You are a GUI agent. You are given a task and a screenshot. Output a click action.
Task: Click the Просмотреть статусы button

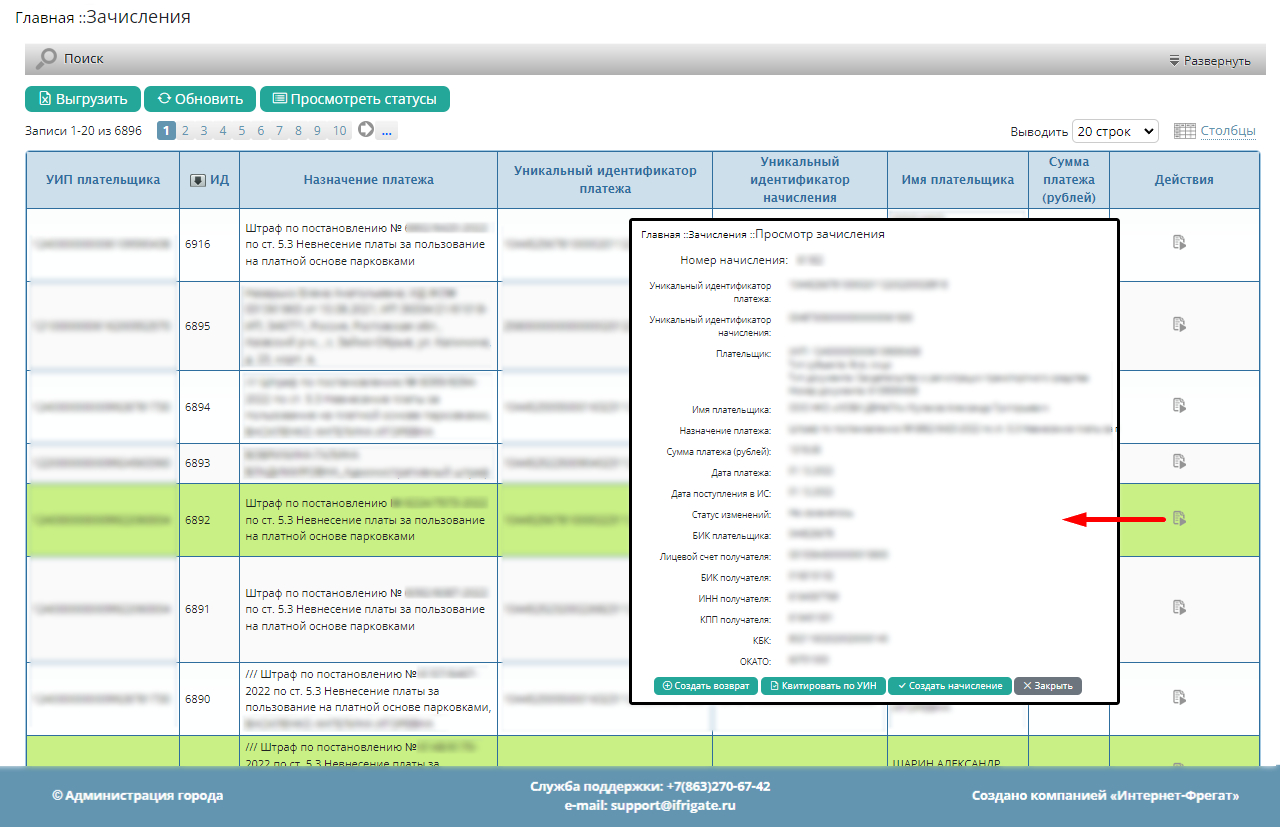click(x=354, y=99)
